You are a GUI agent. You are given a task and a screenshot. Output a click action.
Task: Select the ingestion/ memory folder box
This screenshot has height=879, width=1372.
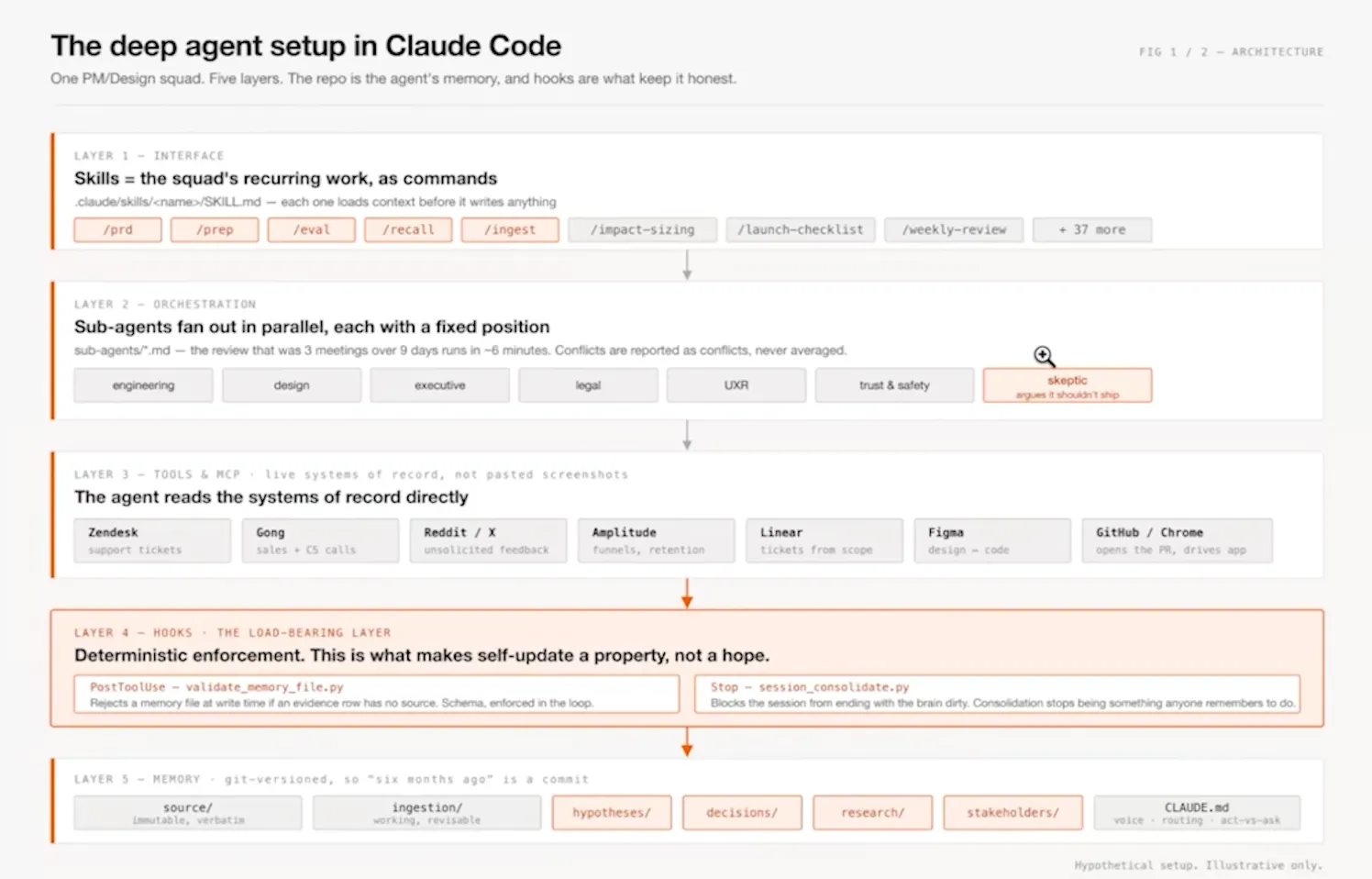426,813
